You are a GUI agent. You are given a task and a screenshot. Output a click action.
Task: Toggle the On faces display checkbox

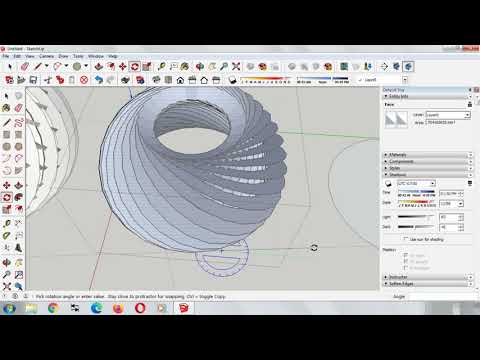click(x=406, y=255)
